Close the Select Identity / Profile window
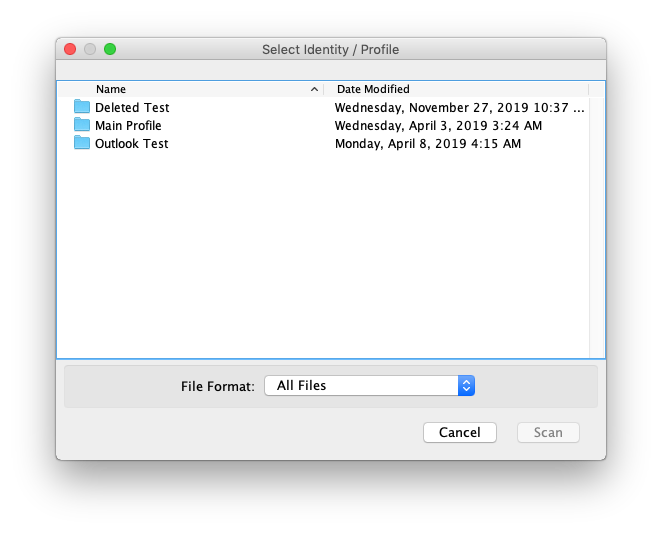The image size is (662, 534). [x=70, y=49]
